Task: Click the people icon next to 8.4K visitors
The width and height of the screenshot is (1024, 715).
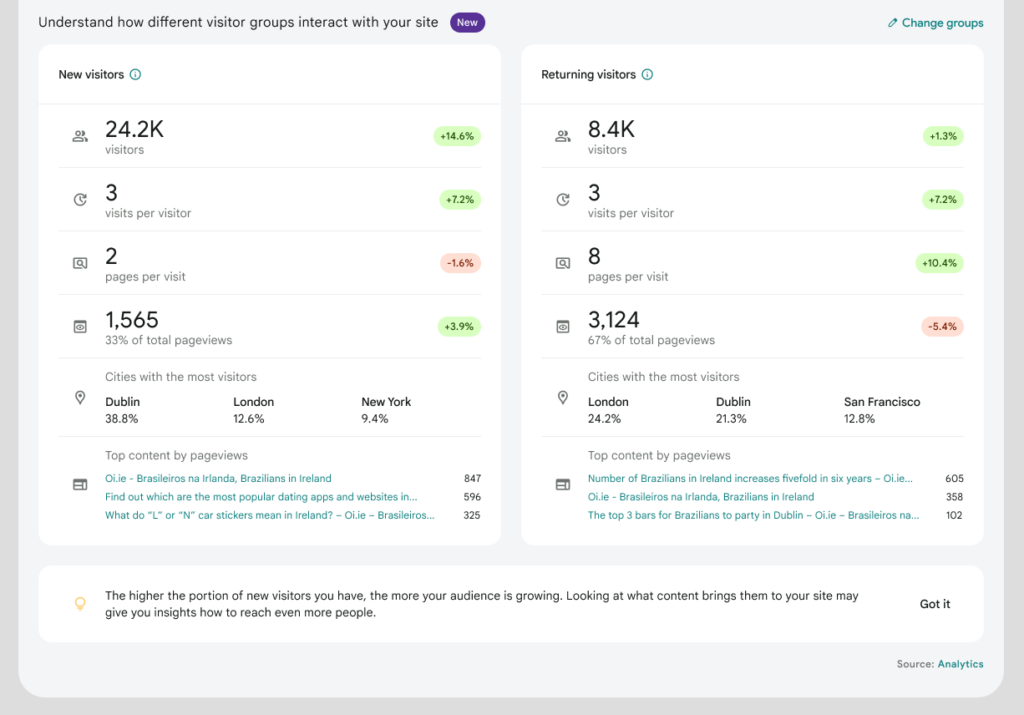Action: click(562, 136)
